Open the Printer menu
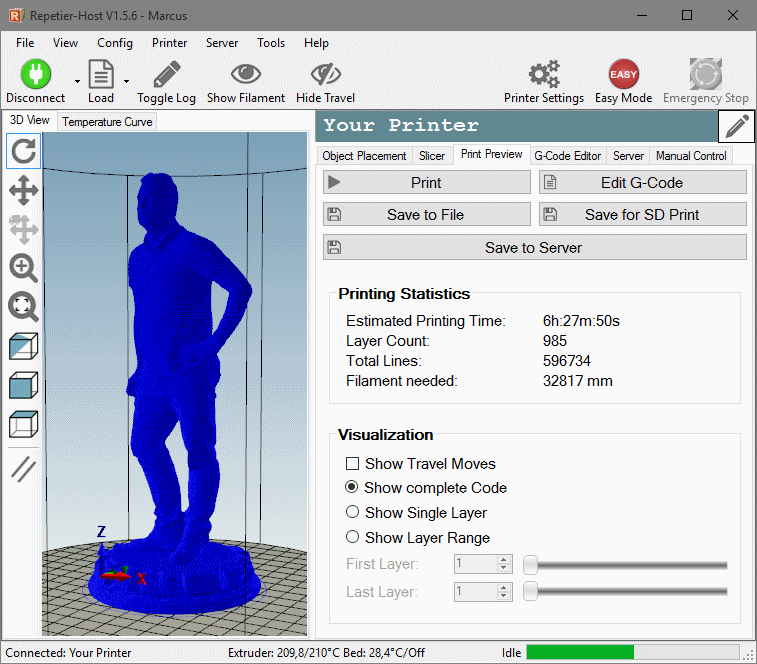This screenshot has height=664, width=757. point(169,43)
